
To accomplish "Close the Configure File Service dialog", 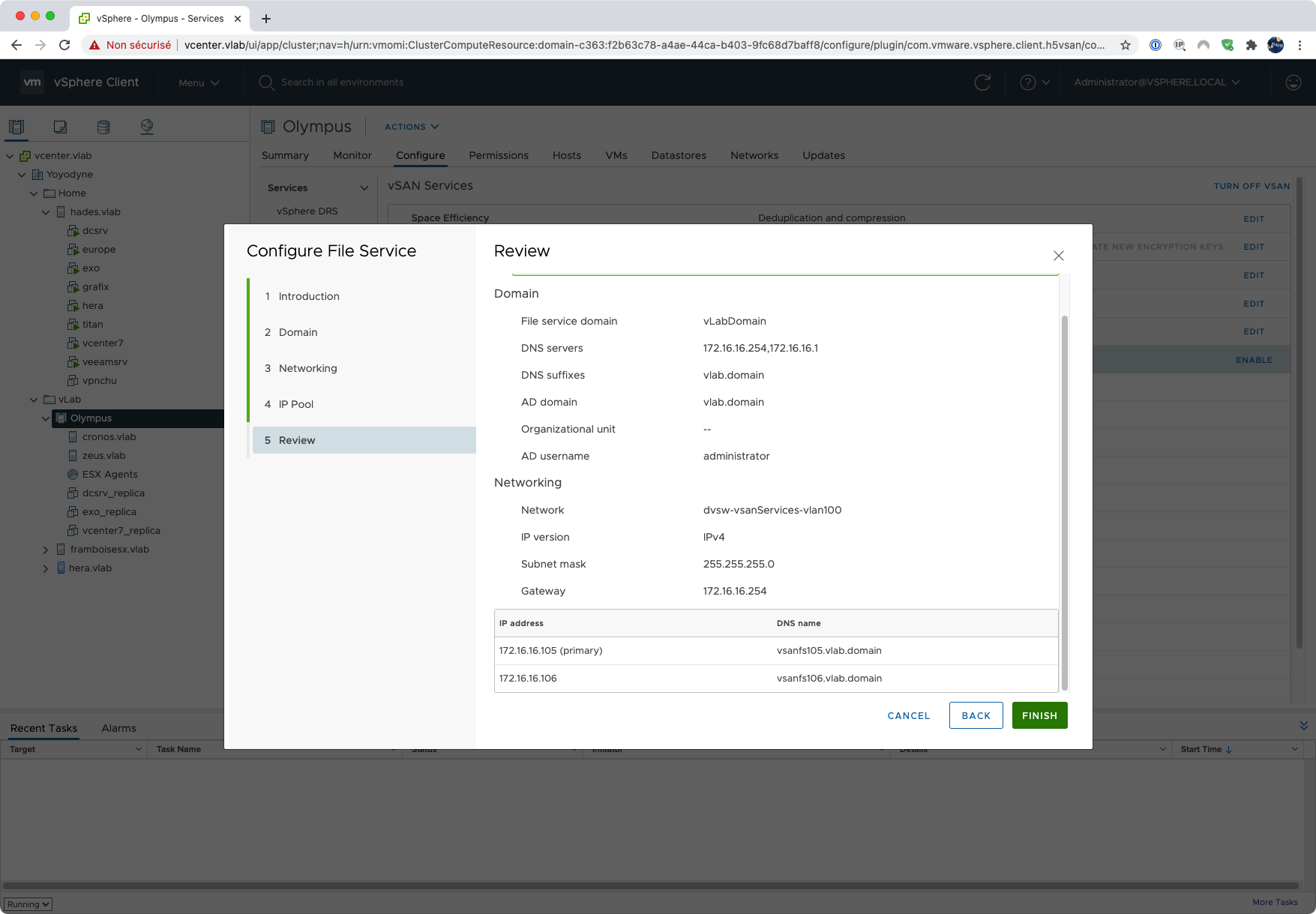I will 1058,256.
